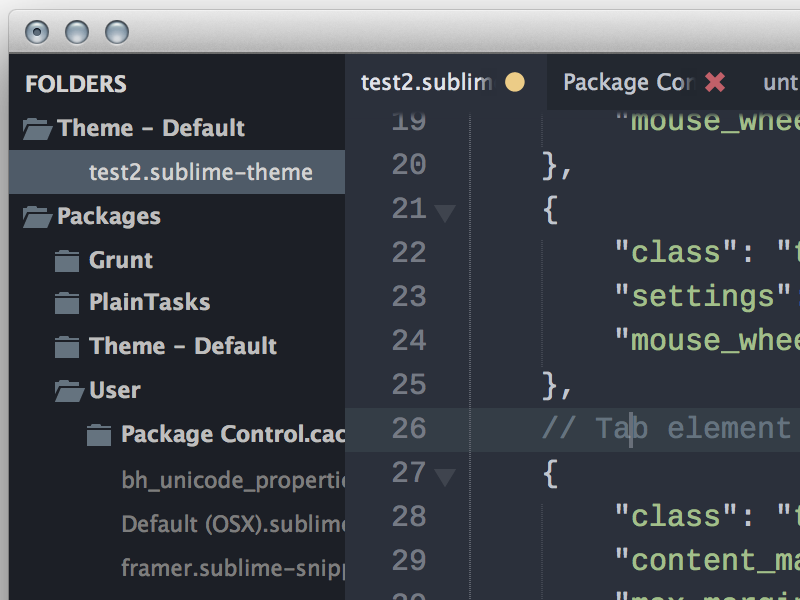Screen dimensions: 800x600
Task: Switch to the test2.sublime-theme tab
Action: [427, 82]
